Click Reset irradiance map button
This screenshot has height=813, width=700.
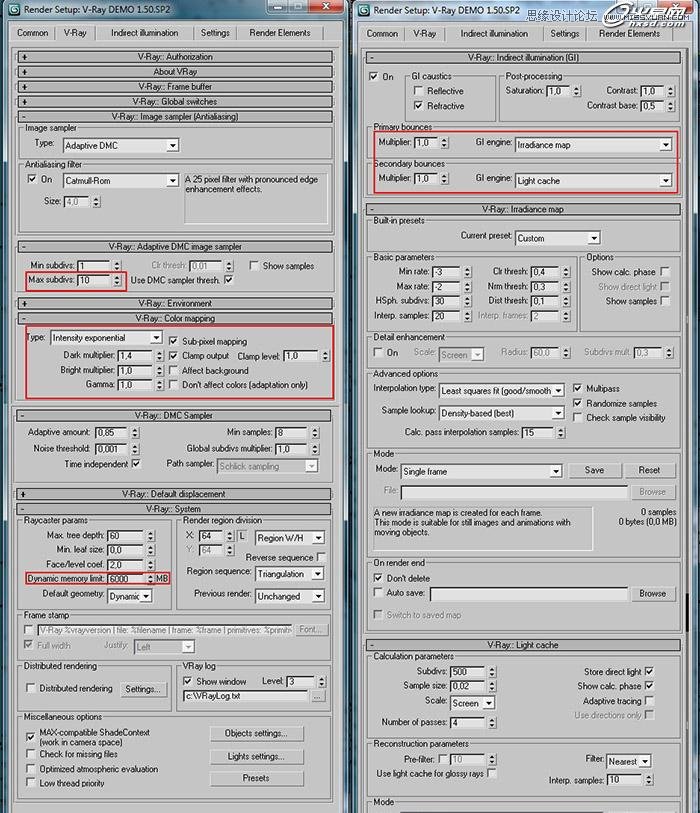649,470
